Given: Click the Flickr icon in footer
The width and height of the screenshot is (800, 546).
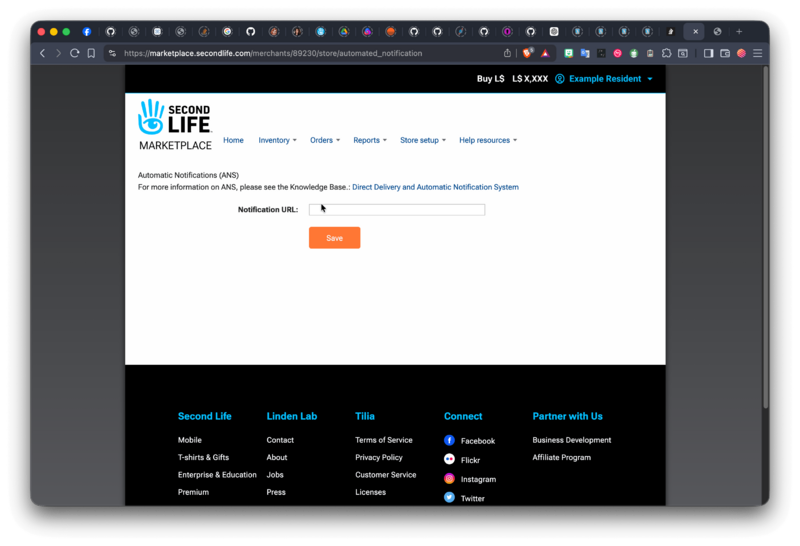Looking at the screenshot, I should pyautogui.click(x=449, y=459).
